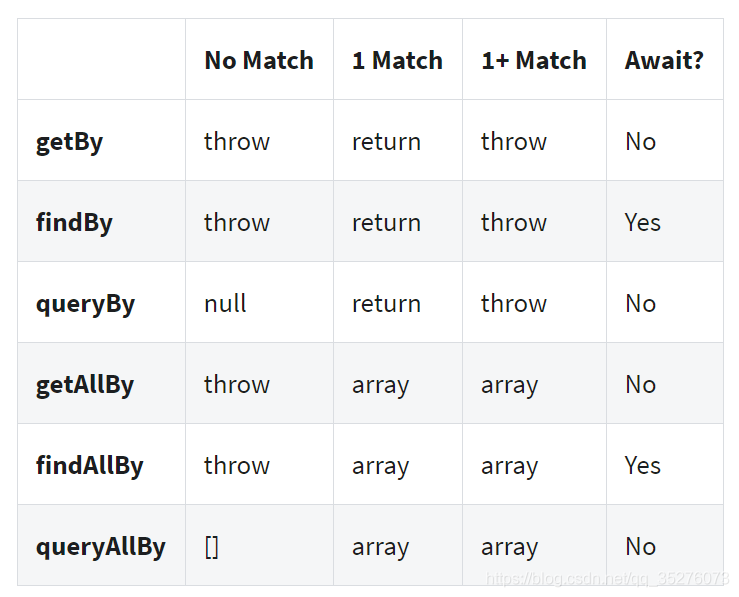Click the null cell in queryBy row

click(x=225, y=304)
